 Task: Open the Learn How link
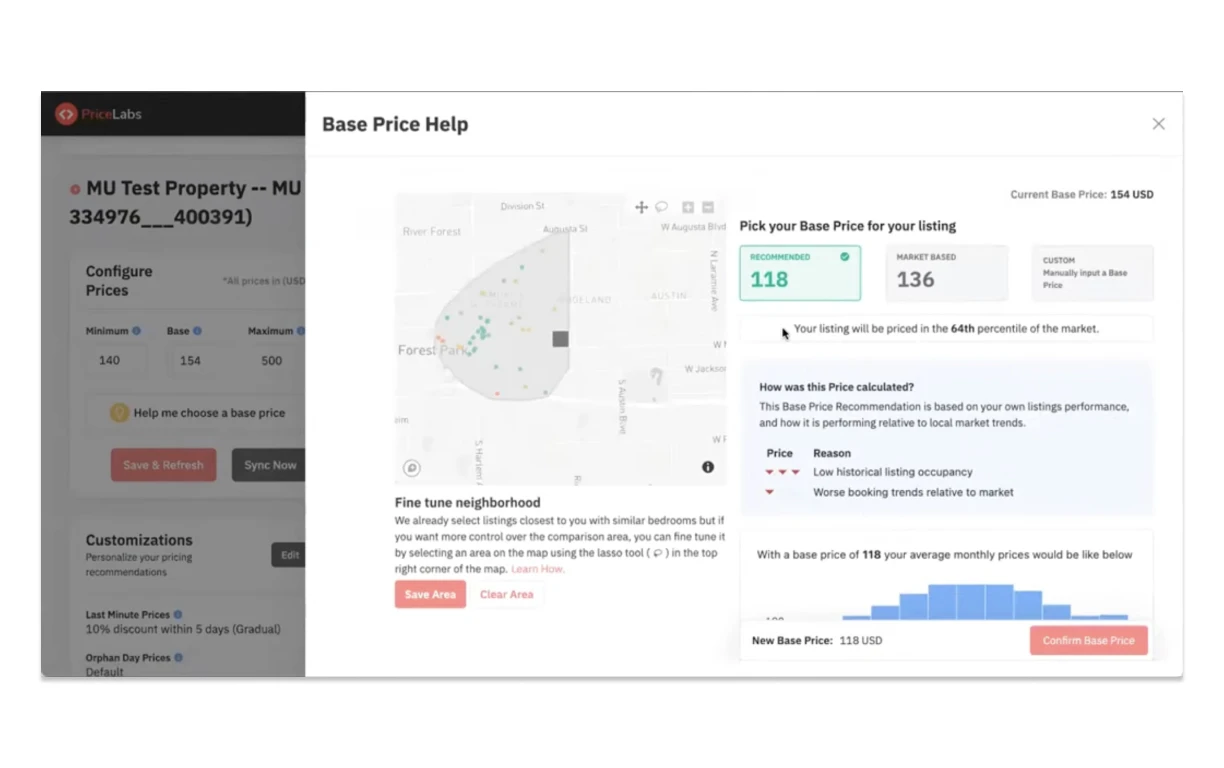[538, 569]
